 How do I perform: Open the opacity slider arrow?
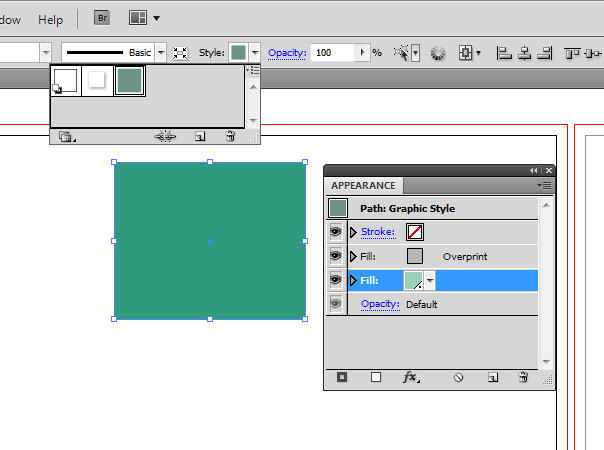click(362, 52)
